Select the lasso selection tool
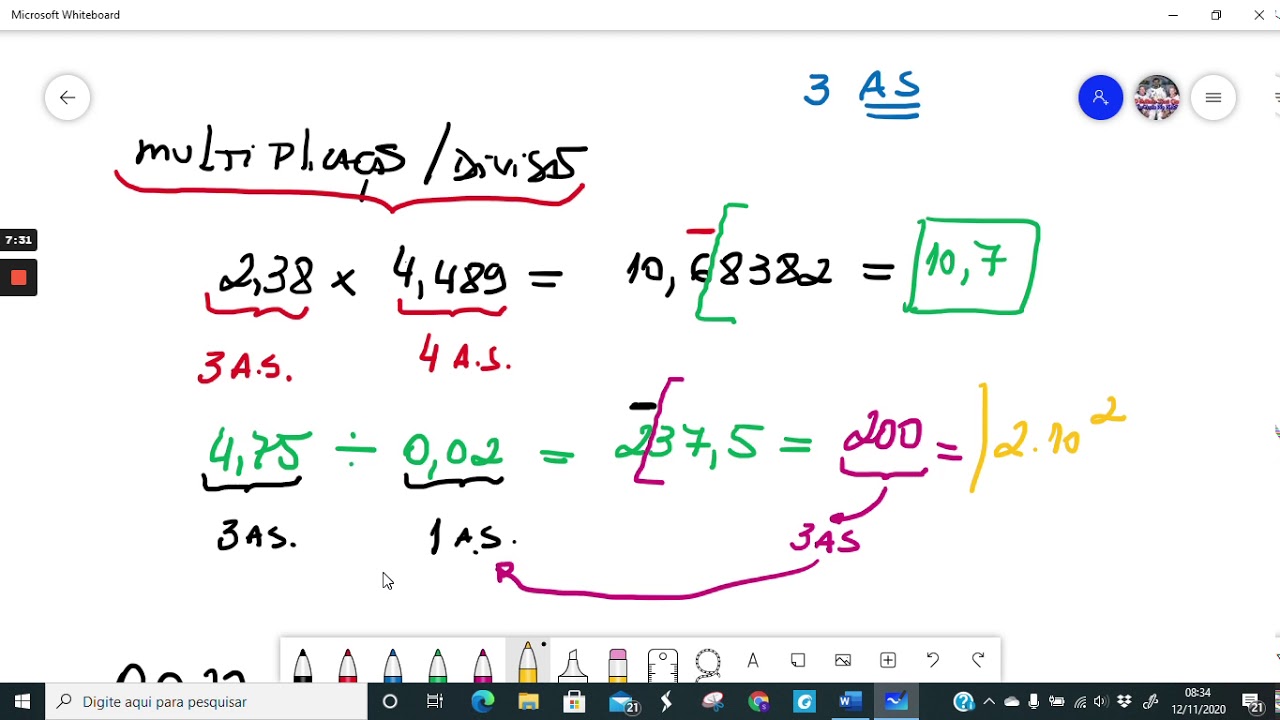This screenshot has height=720, width=1280. tap(708, 663)
